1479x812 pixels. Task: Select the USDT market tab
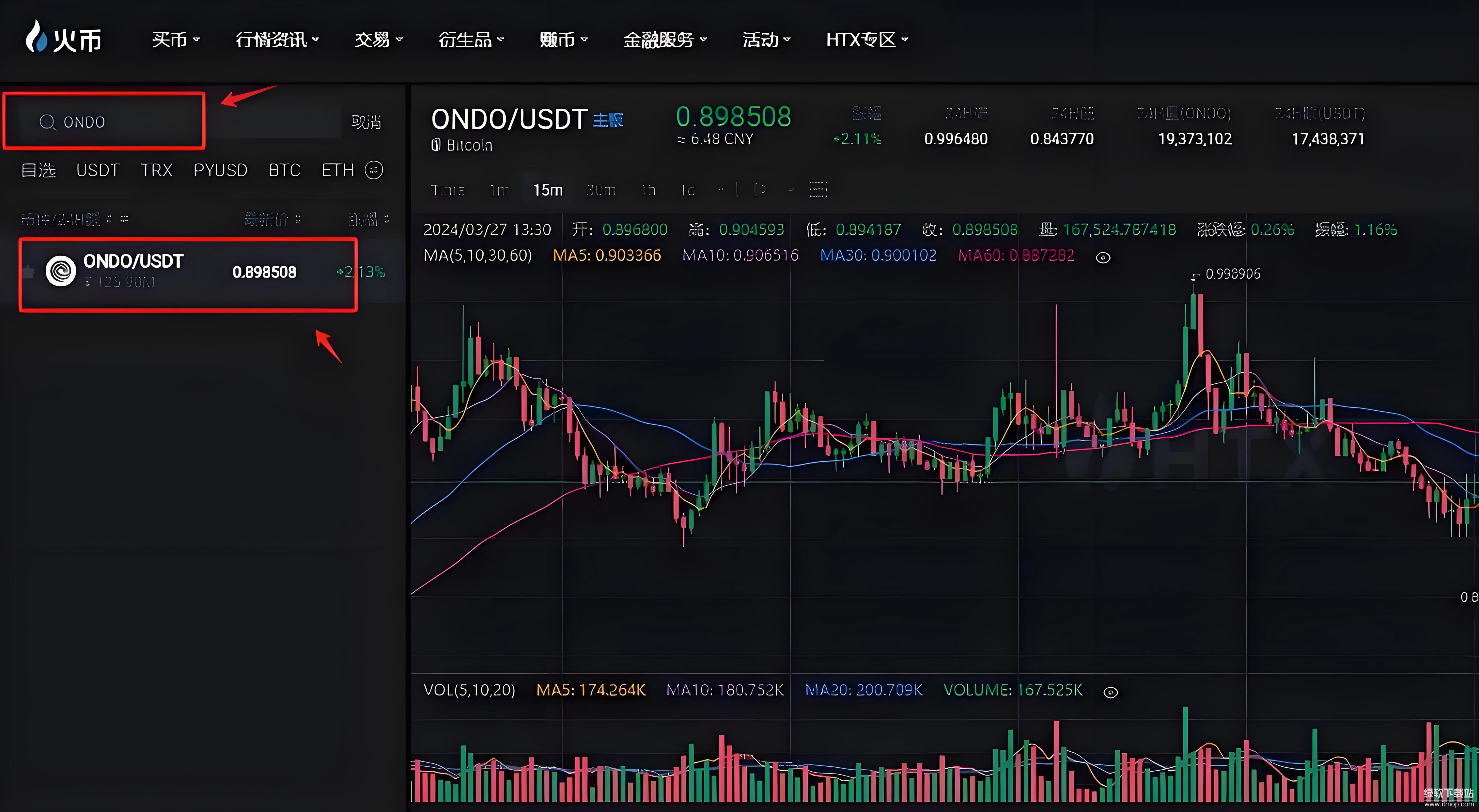(98, 170)
